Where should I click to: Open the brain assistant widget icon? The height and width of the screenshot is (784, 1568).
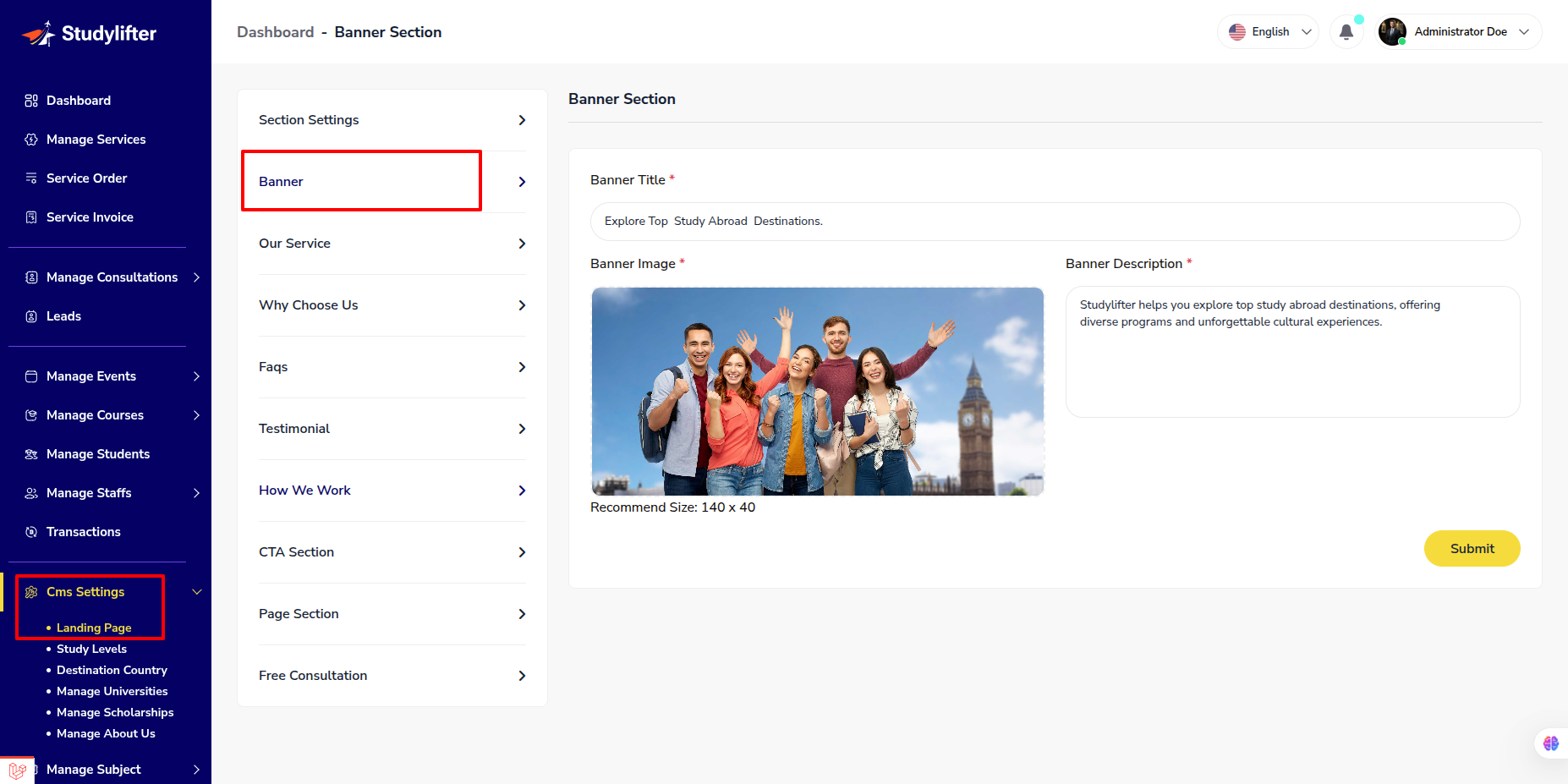1550,743
